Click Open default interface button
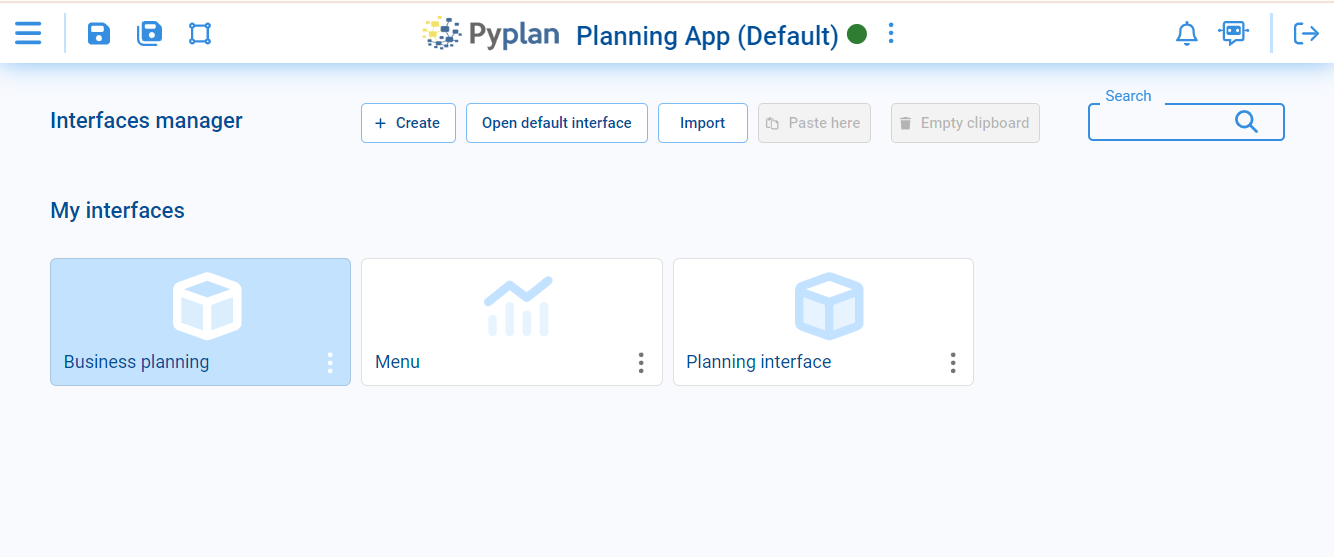 [556, 123]
